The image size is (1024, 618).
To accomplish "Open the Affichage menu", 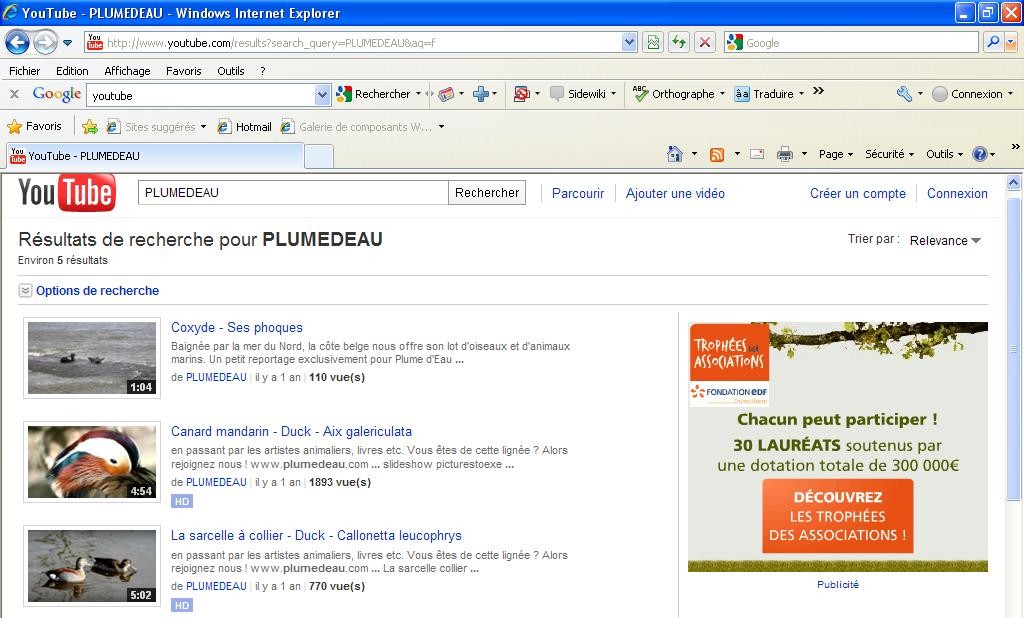I will (x=127, y=71).
